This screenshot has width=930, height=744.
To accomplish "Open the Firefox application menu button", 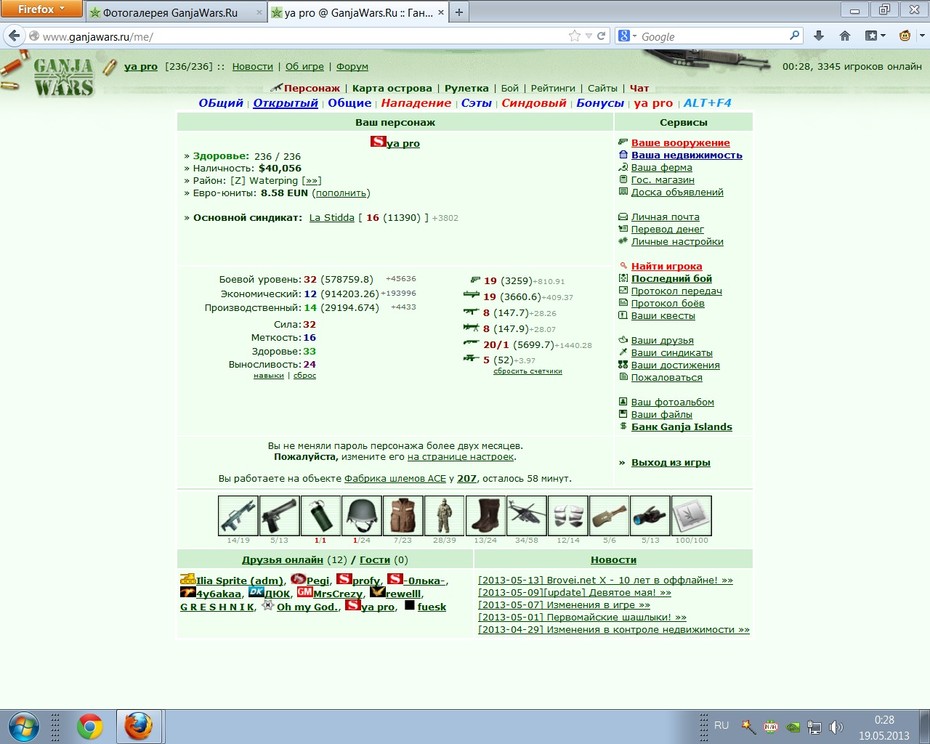I will [41, 9].
